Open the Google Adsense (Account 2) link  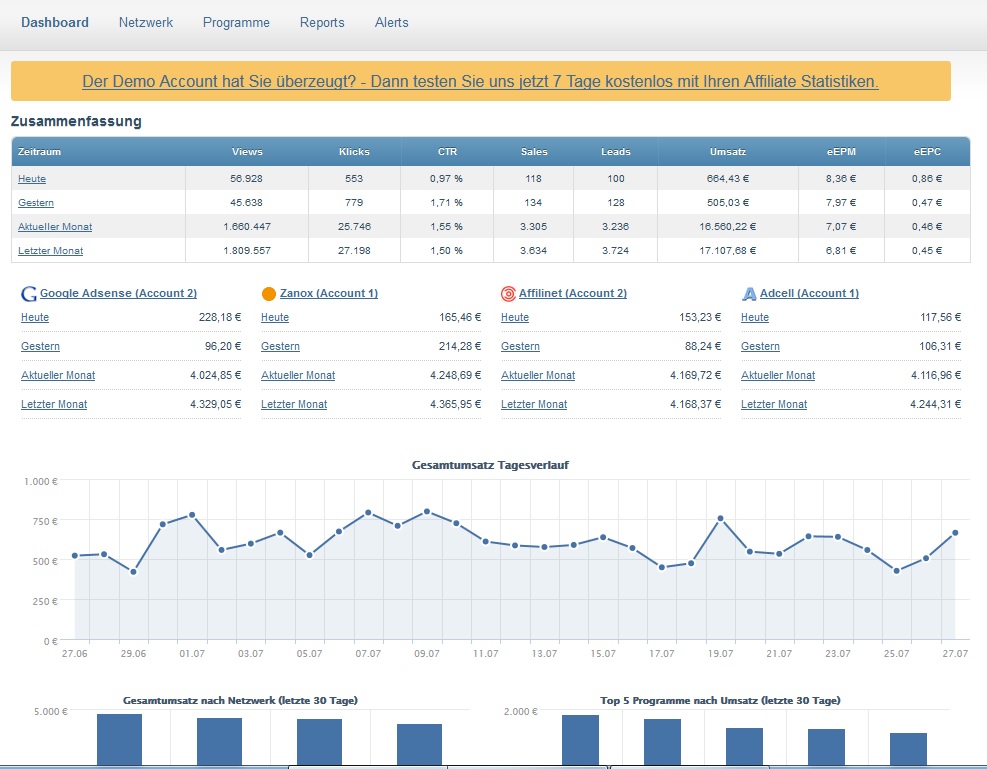[118, 293]
